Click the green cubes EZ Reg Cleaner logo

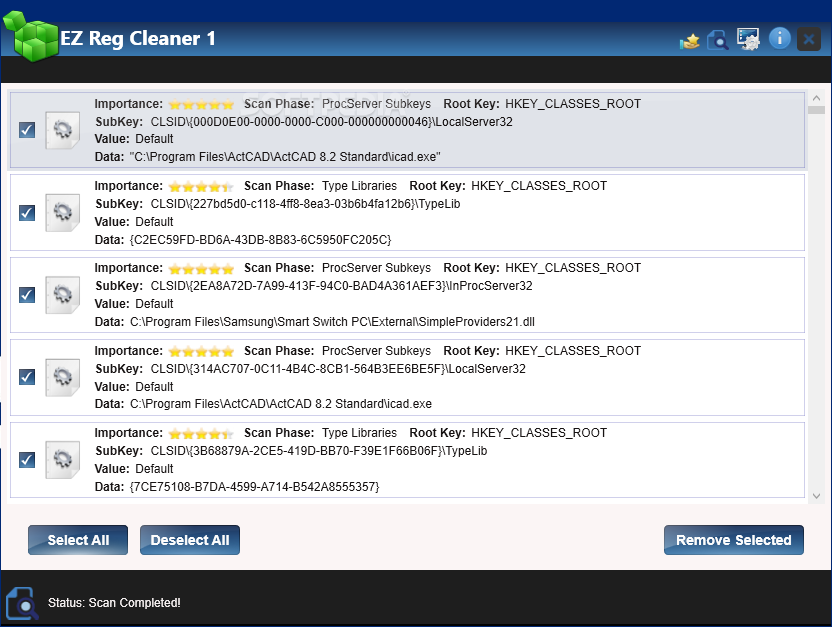(31, 37)
